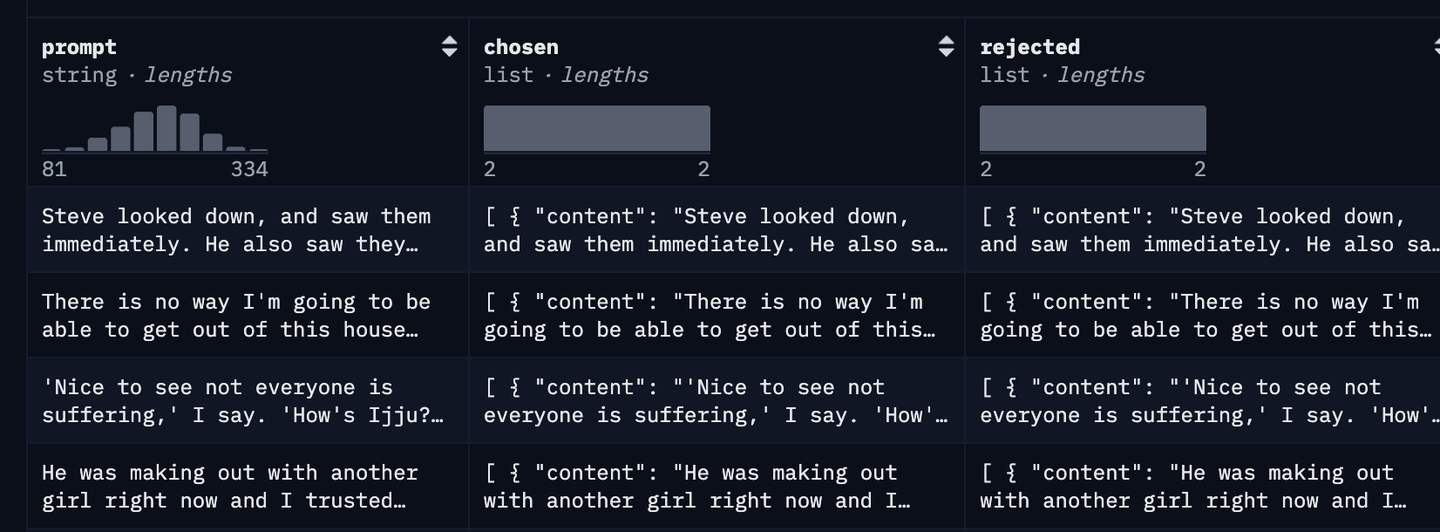
Task: Expand chosen cell starting with 'Steve looked down'
Action: pyautogui.click(x=717, y=230)
